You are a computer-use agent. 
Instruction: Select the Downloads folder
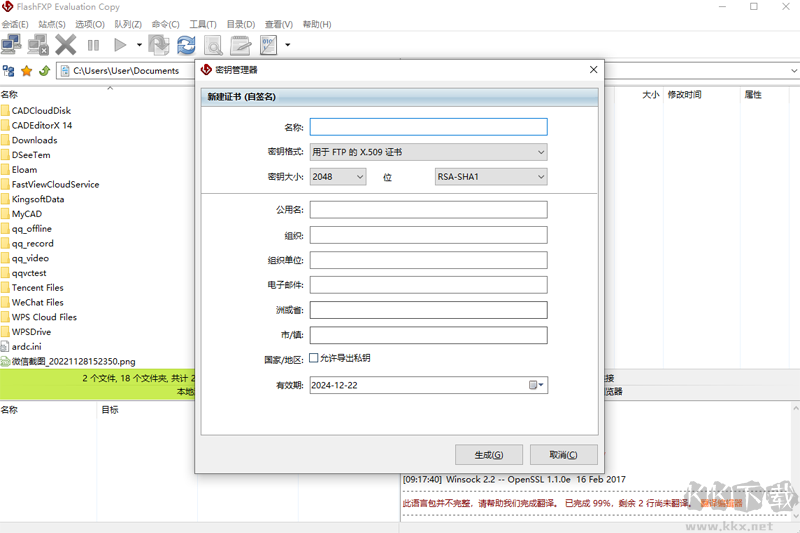[x=35, y=140]
